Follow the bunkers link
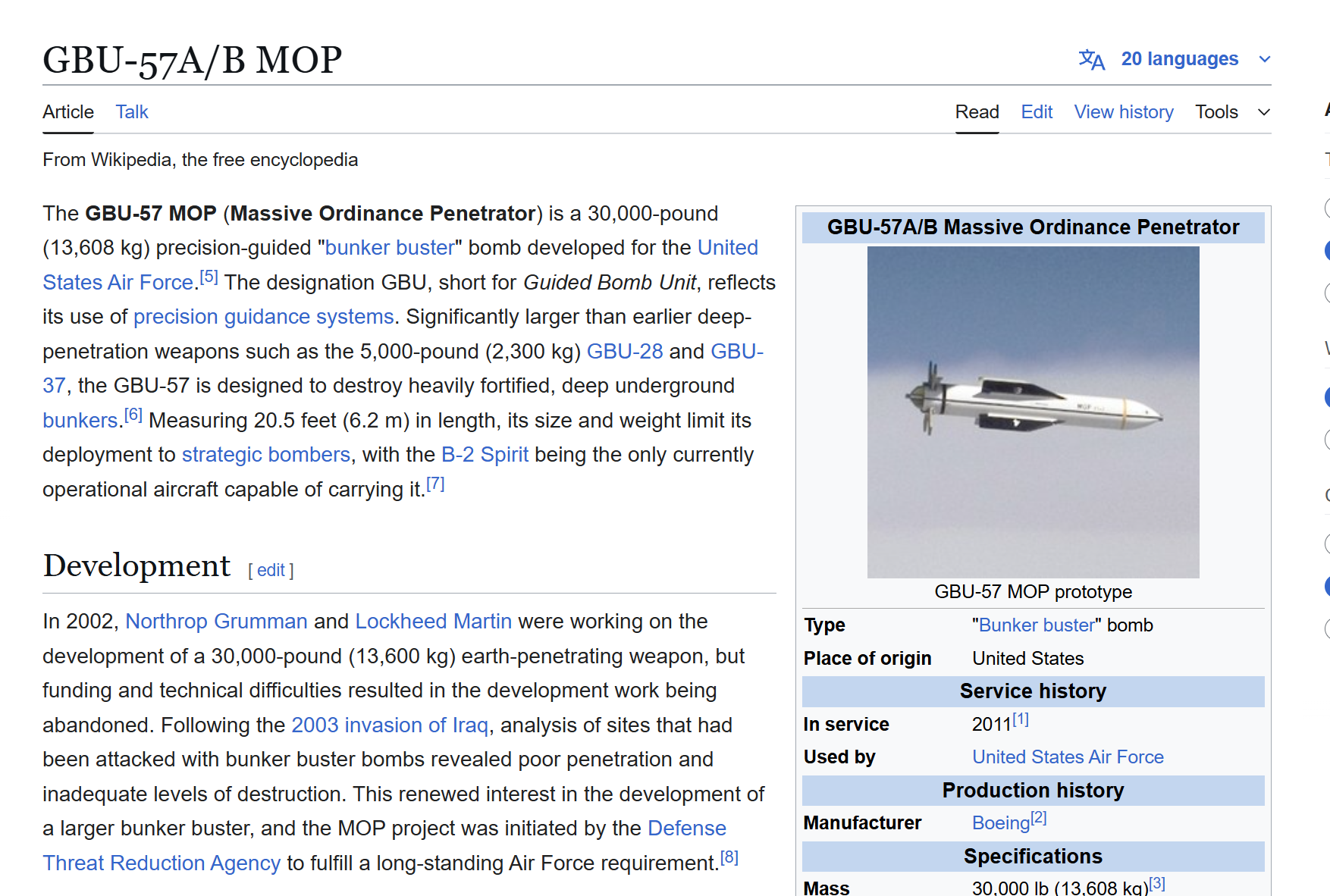This screenshot has width=1330, height=896. click(80, 421)
